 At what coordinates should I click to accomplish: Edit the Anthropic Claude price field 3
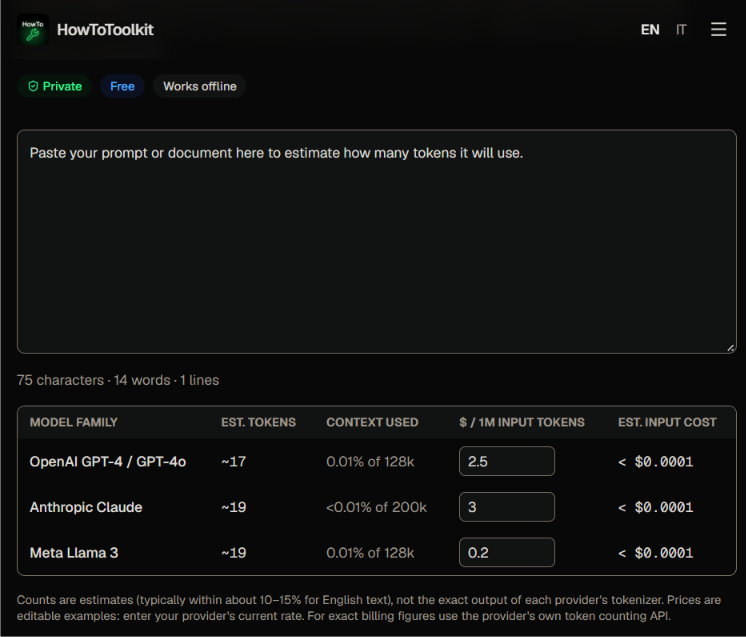coord(507,507)
